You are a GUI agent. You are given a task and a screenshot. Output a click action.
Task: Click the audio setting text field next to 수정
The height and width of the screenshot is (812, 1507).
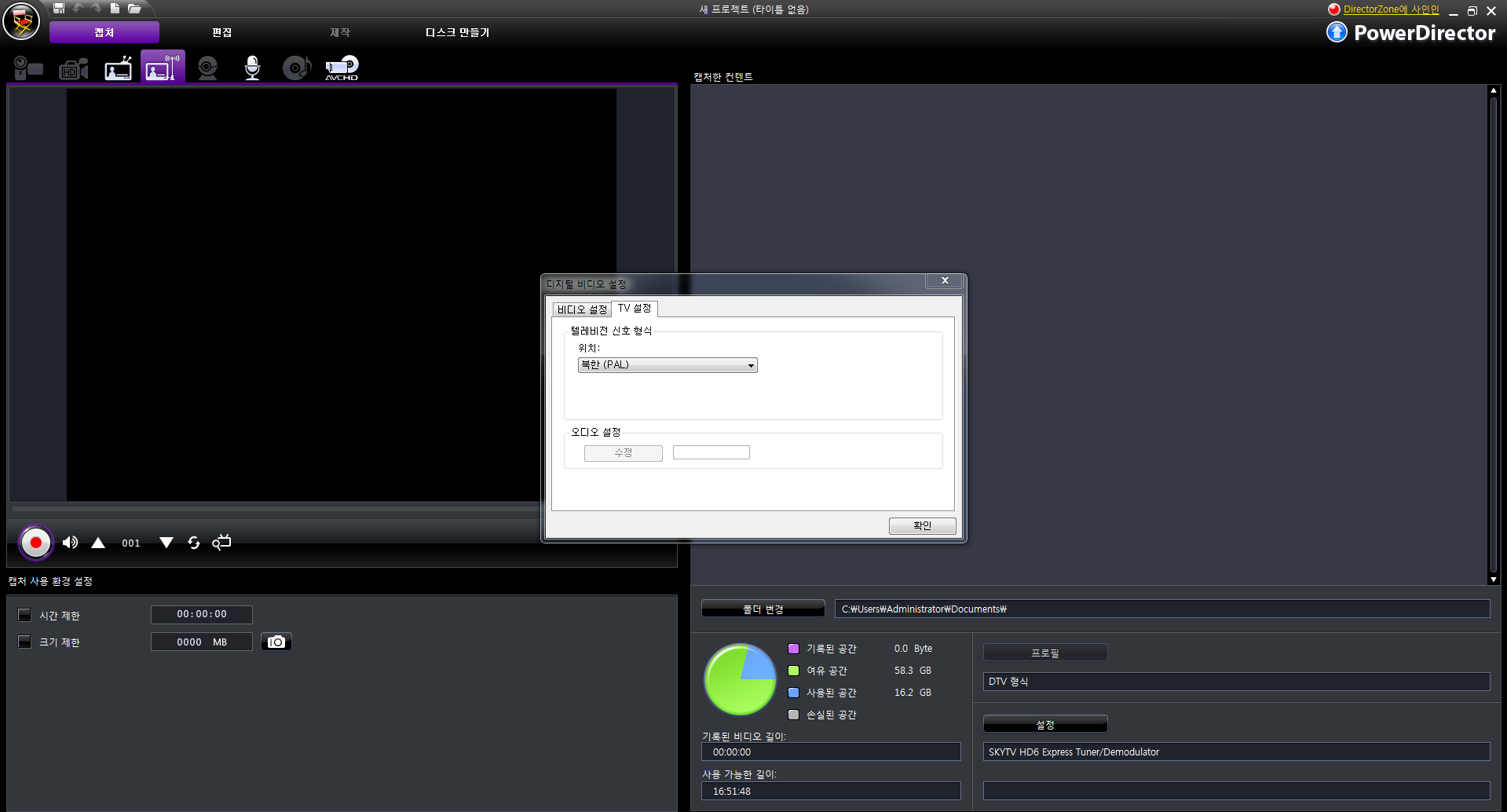pyautogui.click(x=711, y=452)
